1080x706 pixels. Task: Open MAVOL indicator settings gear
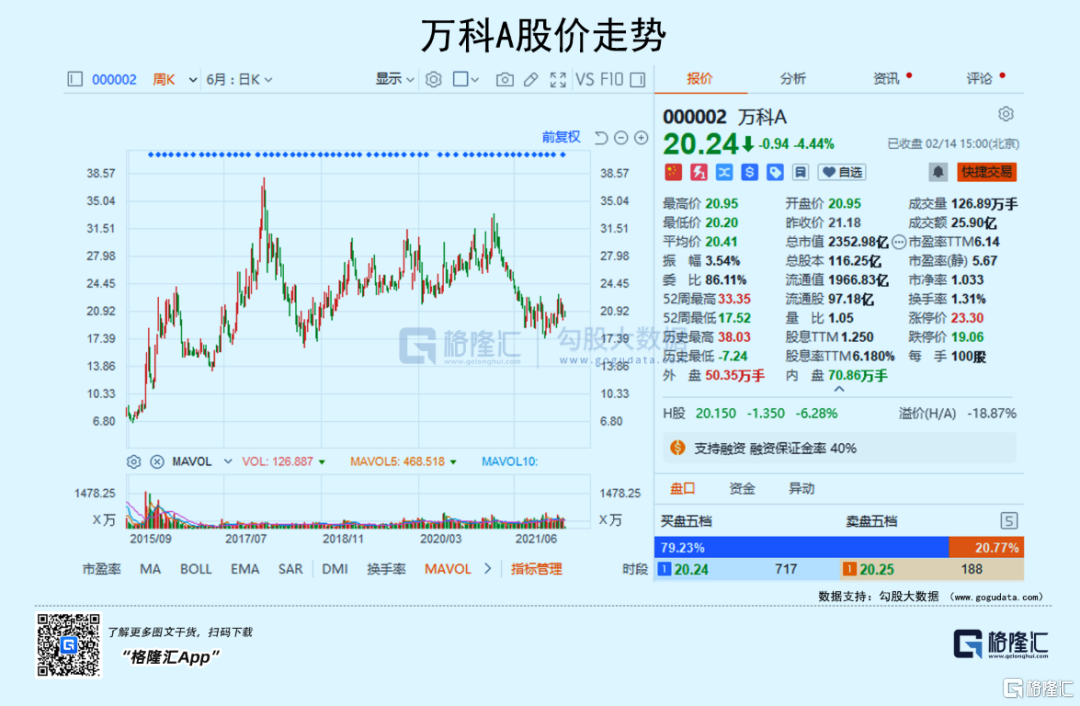(134, 462)
